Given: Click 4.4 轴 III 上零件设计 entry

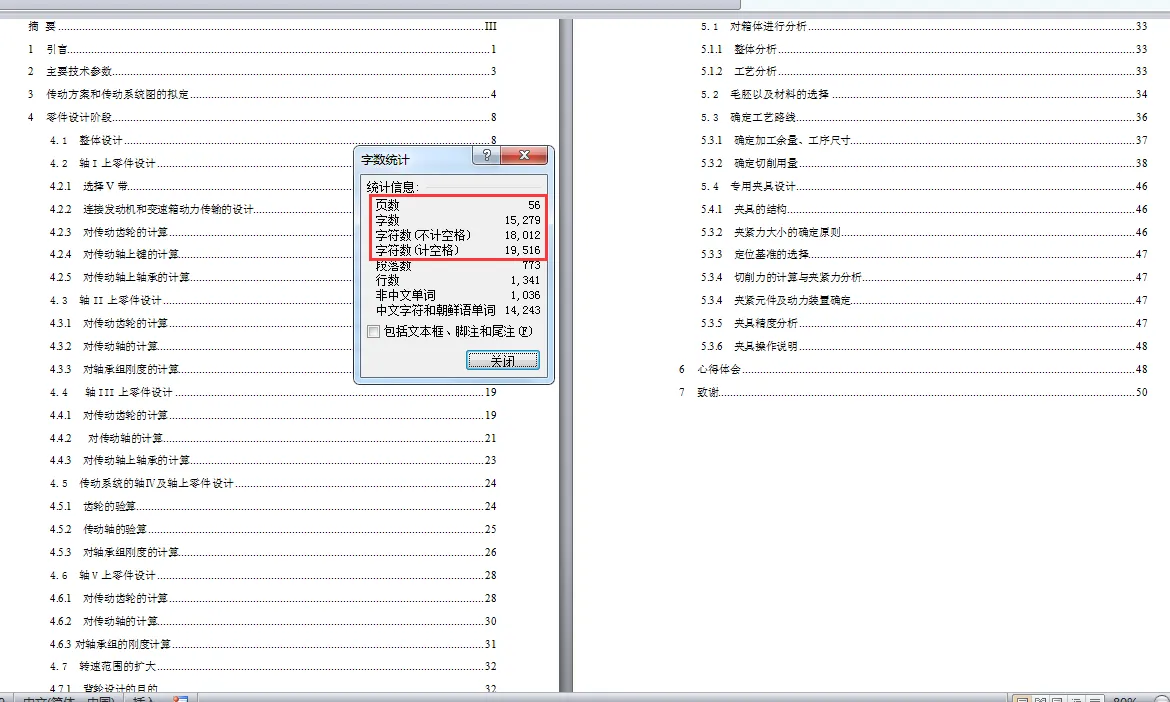Looking at the screenshot, I should pyautogui.click(x=273, y=392).
